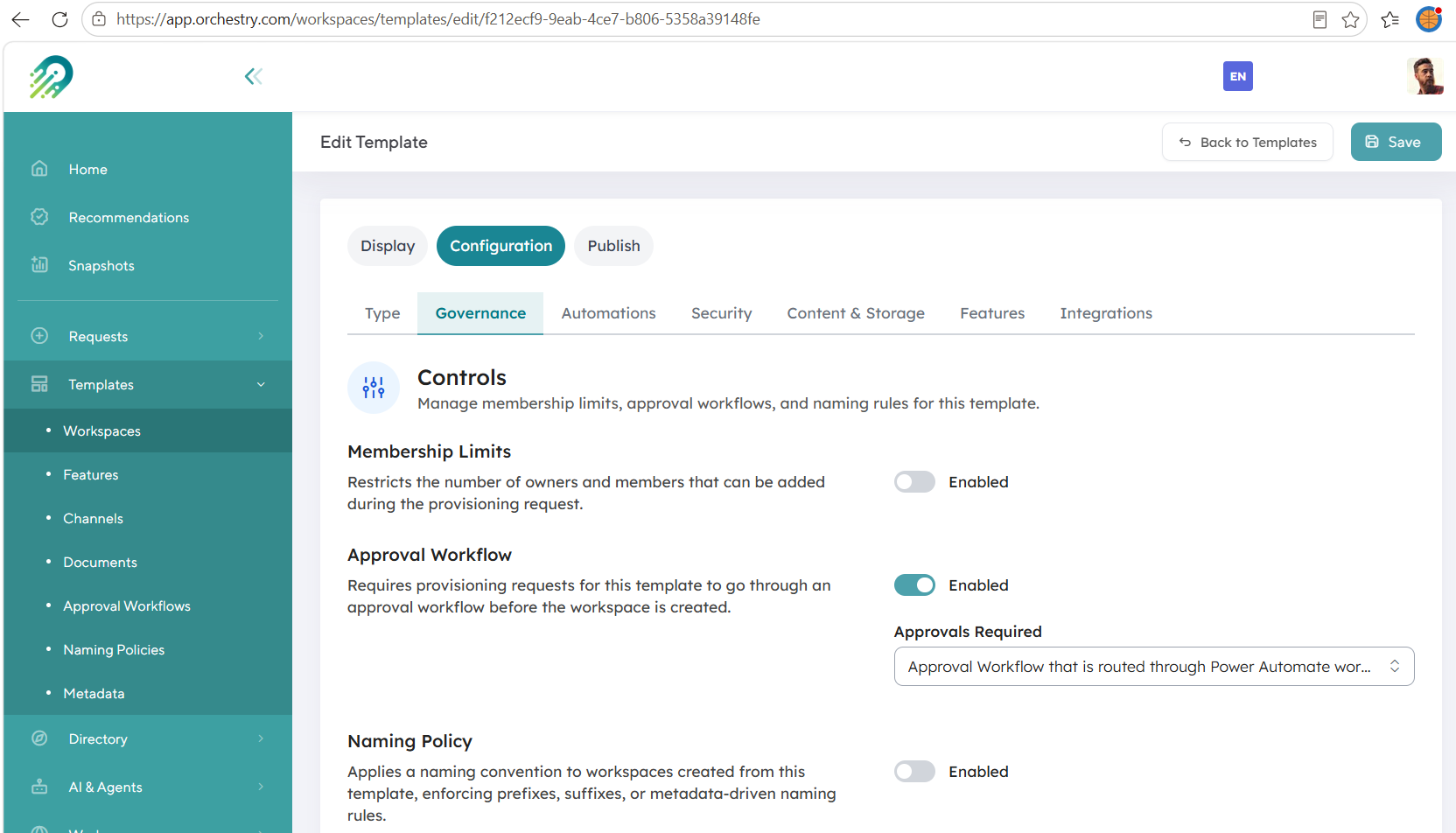Enable the Naming Policy toggle

[x=914, y=772]
